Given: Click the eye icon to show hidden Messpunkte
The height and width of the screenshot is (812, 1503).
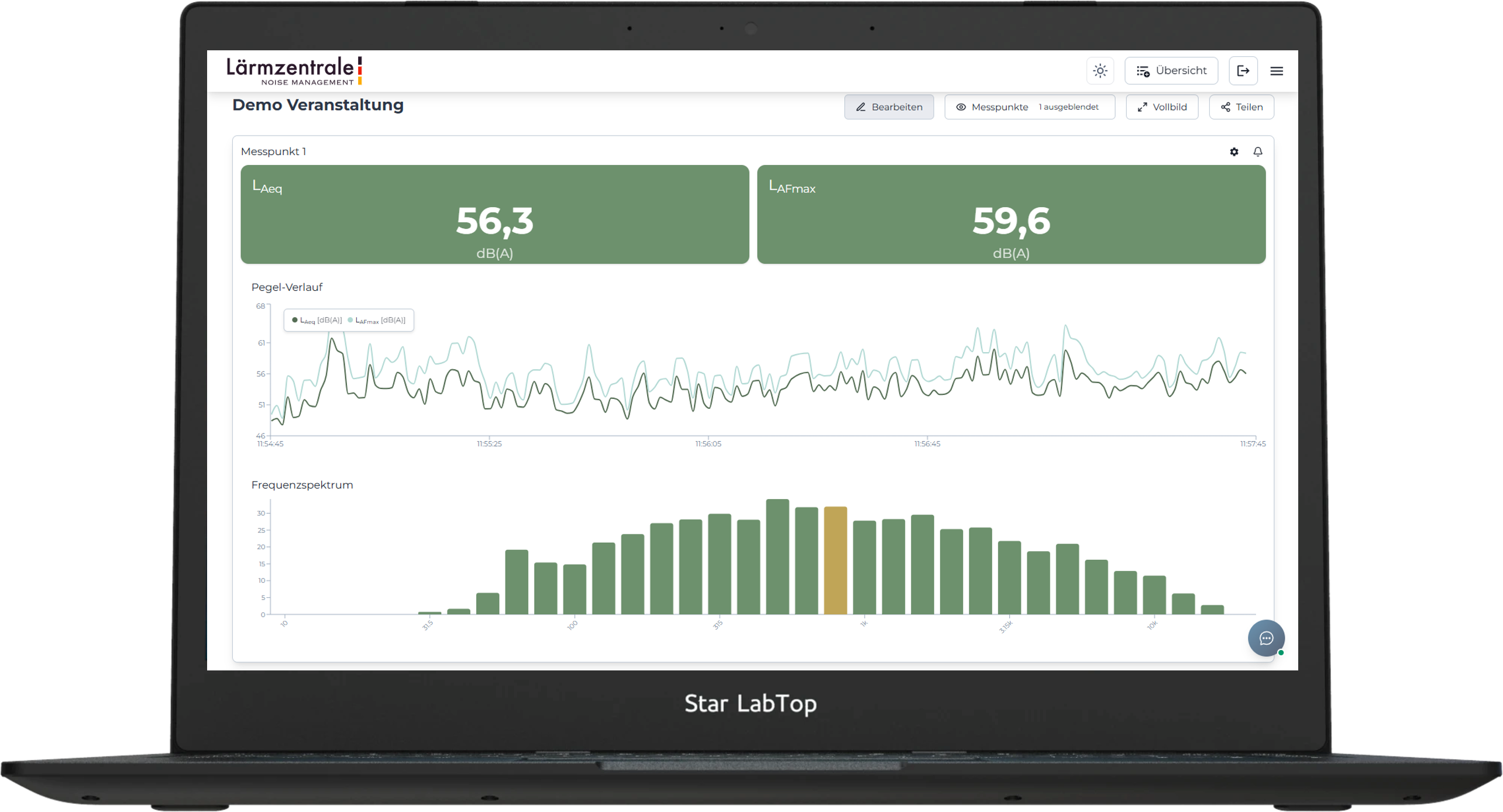Looking at the screenshot, I should coord(961,107).
